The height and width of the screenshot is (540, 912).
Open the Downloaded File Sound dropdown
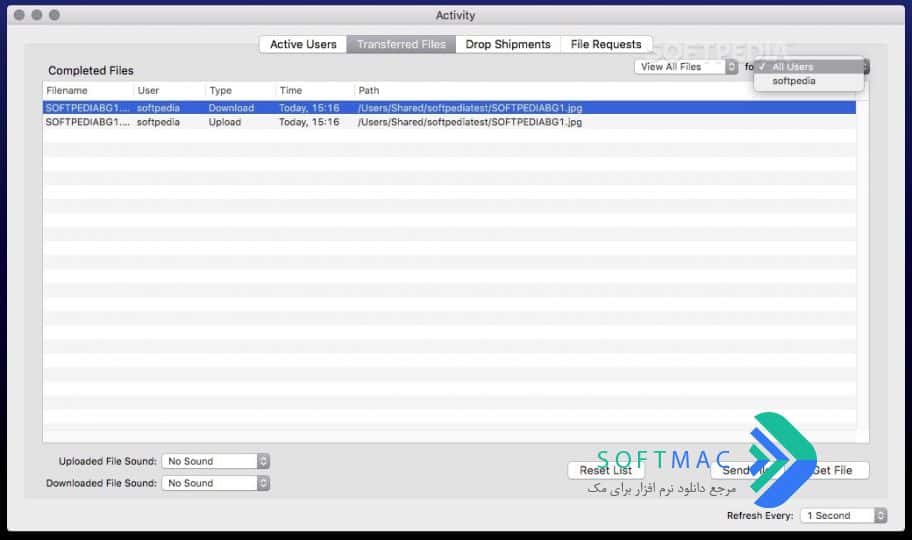coord(216,483)
